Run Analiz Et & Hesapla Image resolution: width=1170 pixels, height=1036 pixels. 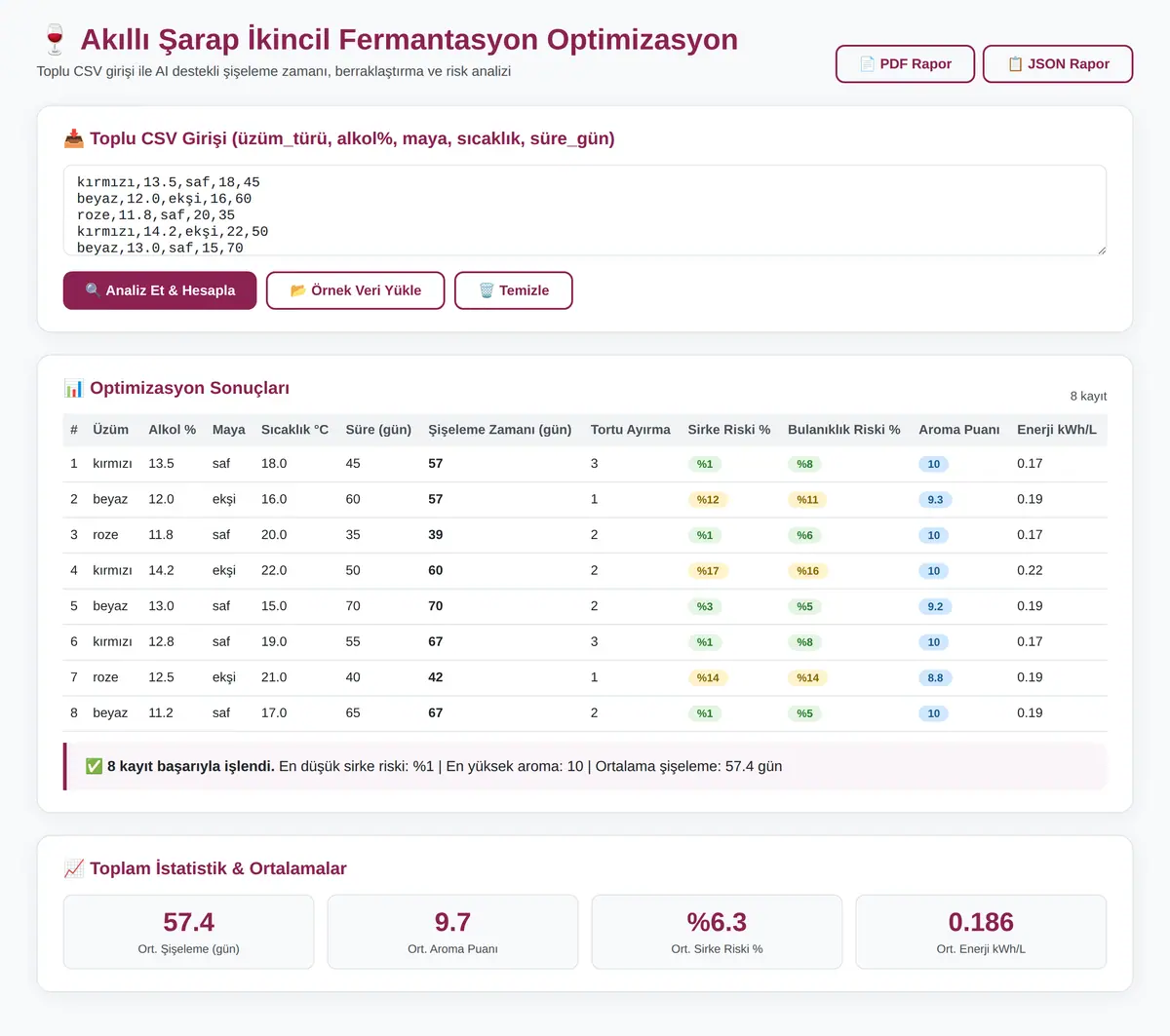tap(160, 290)
